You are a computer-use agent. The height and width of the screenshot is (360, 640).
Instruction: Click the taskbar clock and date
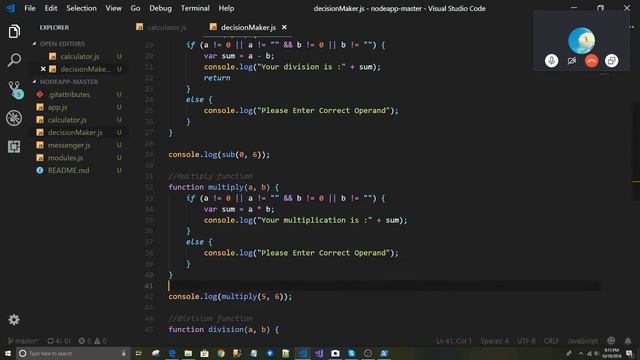612,353
